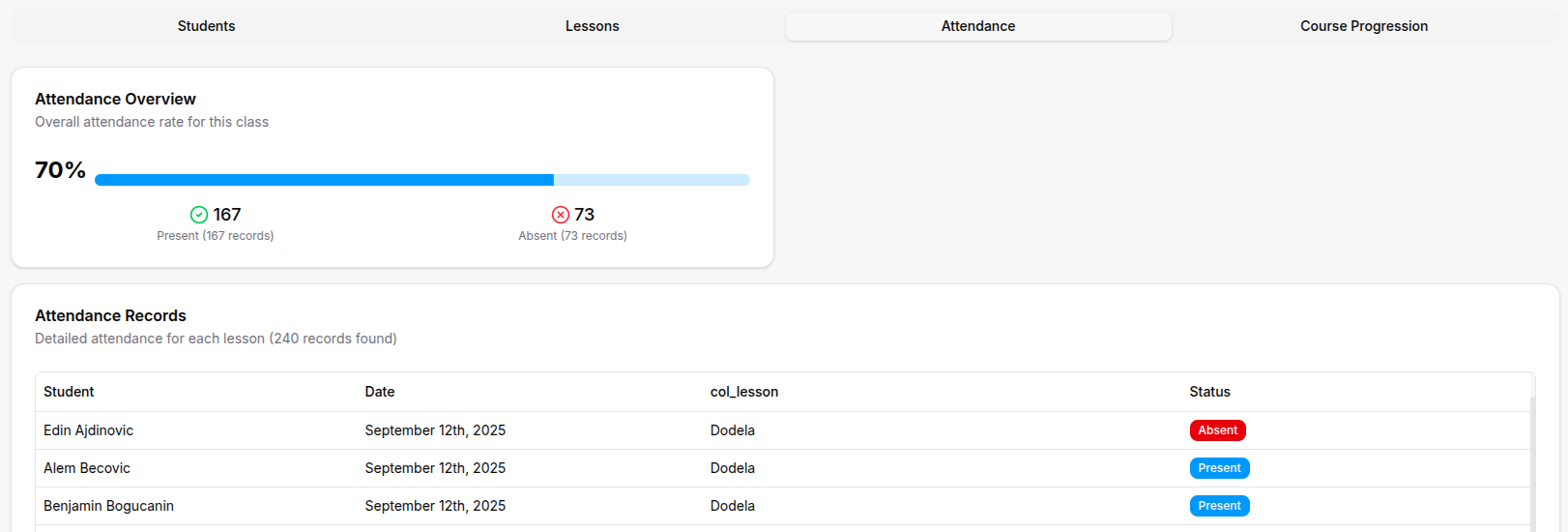This screenshot has width=1568, height=532.
Task: Click the Student column header
Action: [69, 392]
